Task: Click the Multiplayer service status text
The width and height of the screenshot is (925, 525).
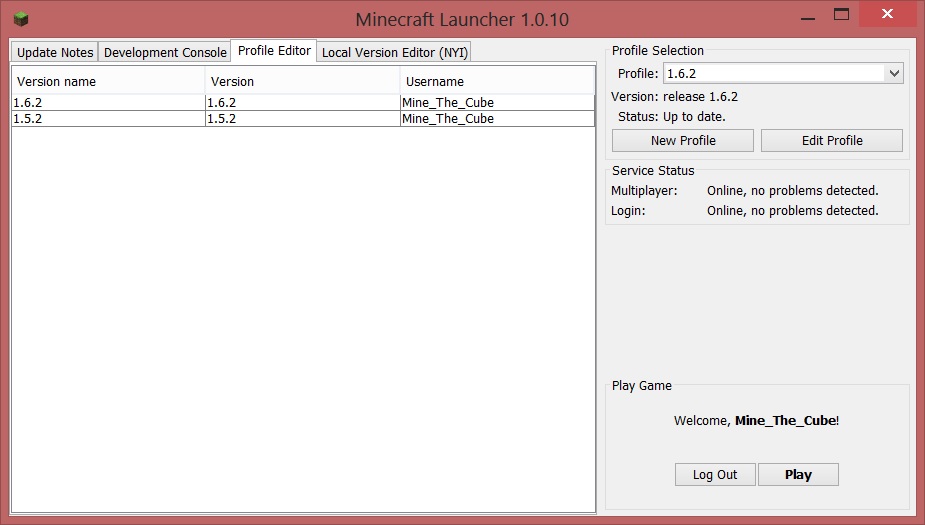Action: (x=793, y=191)
